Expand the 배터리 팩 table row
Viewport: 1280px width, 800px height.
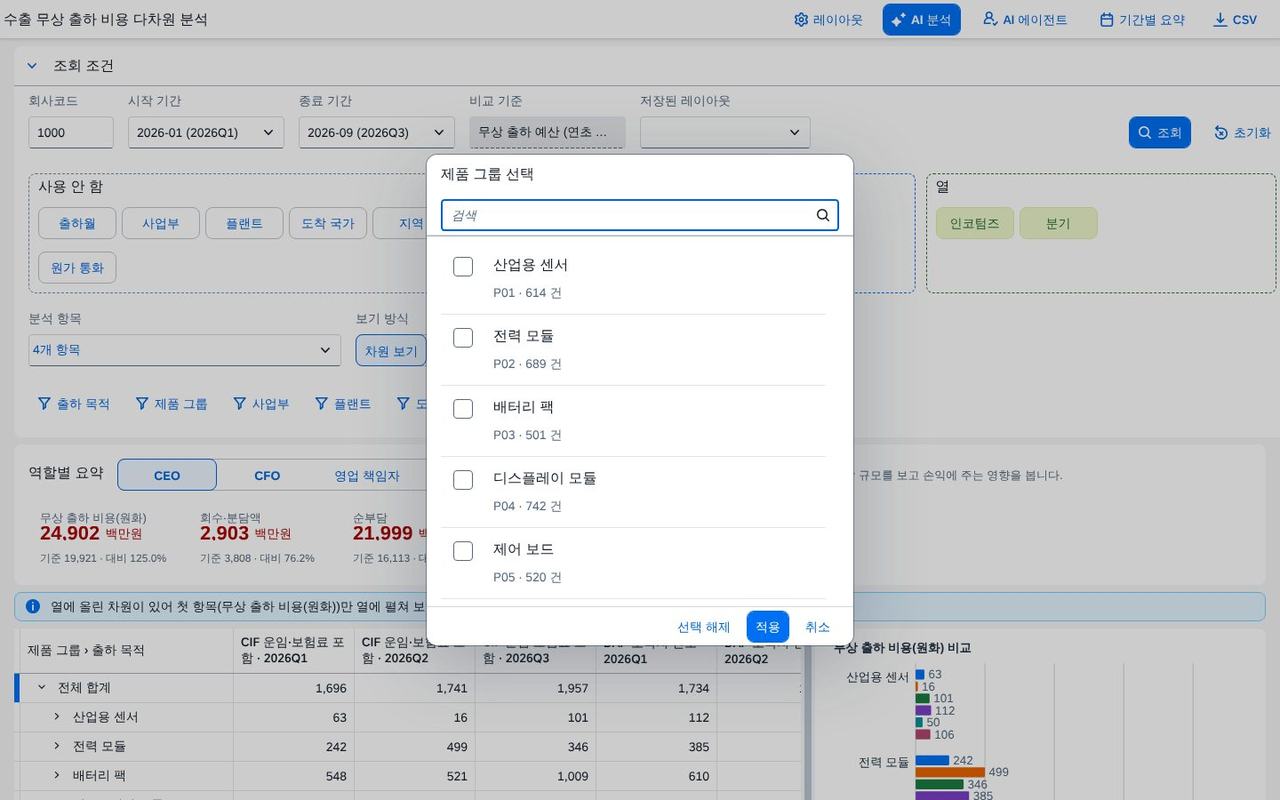pyautogui.click(x=57, y=775)
